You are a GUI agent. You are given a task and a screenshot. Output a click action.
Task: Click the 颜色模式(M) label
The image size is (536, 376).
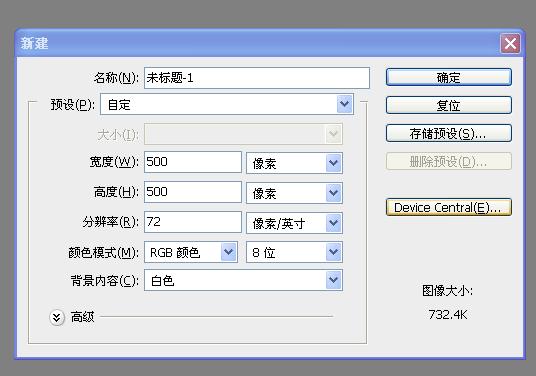point(104,253)
